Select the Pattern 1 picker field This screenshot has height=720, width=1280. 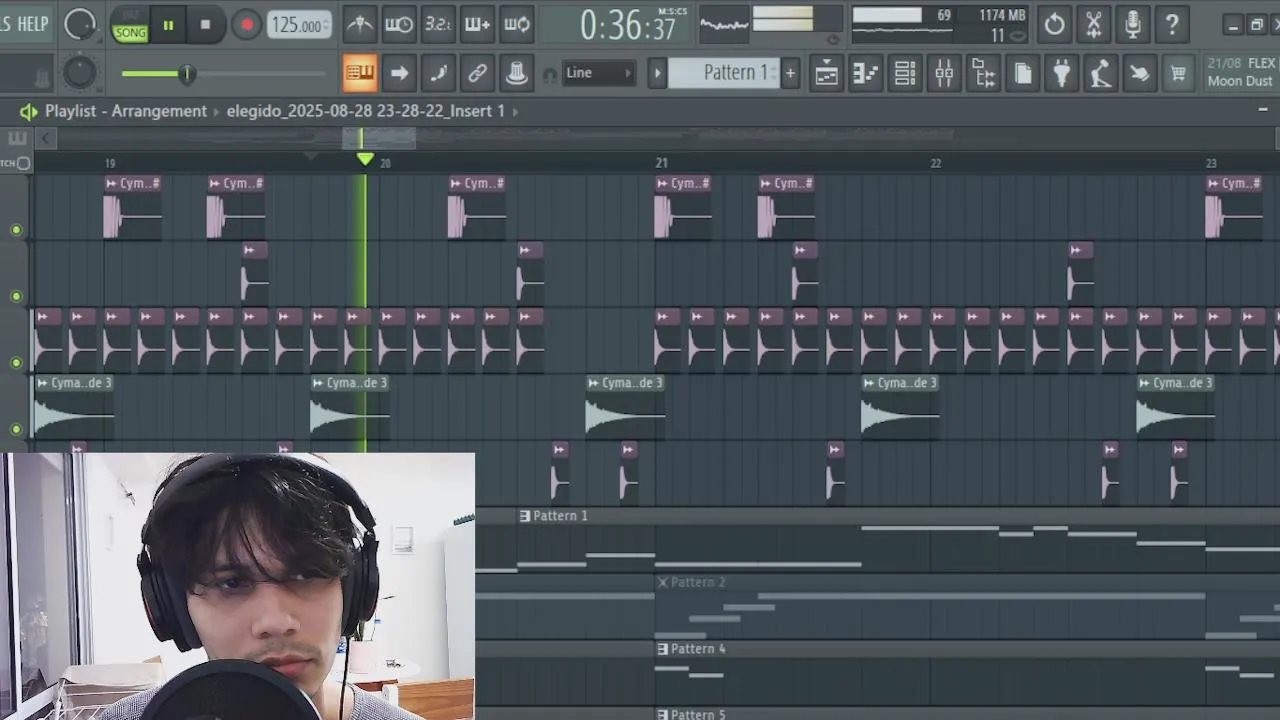coord(724,72)
